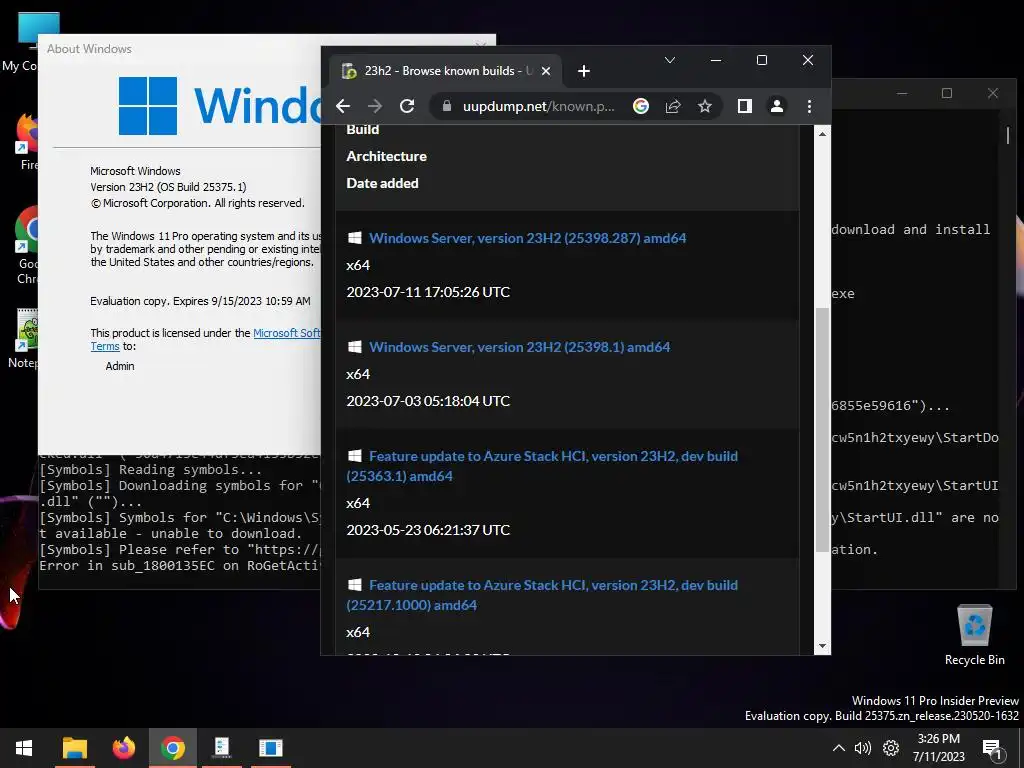Open the clock showing 3:26 PM
The image size is (1024, 768).
point(938,748)
